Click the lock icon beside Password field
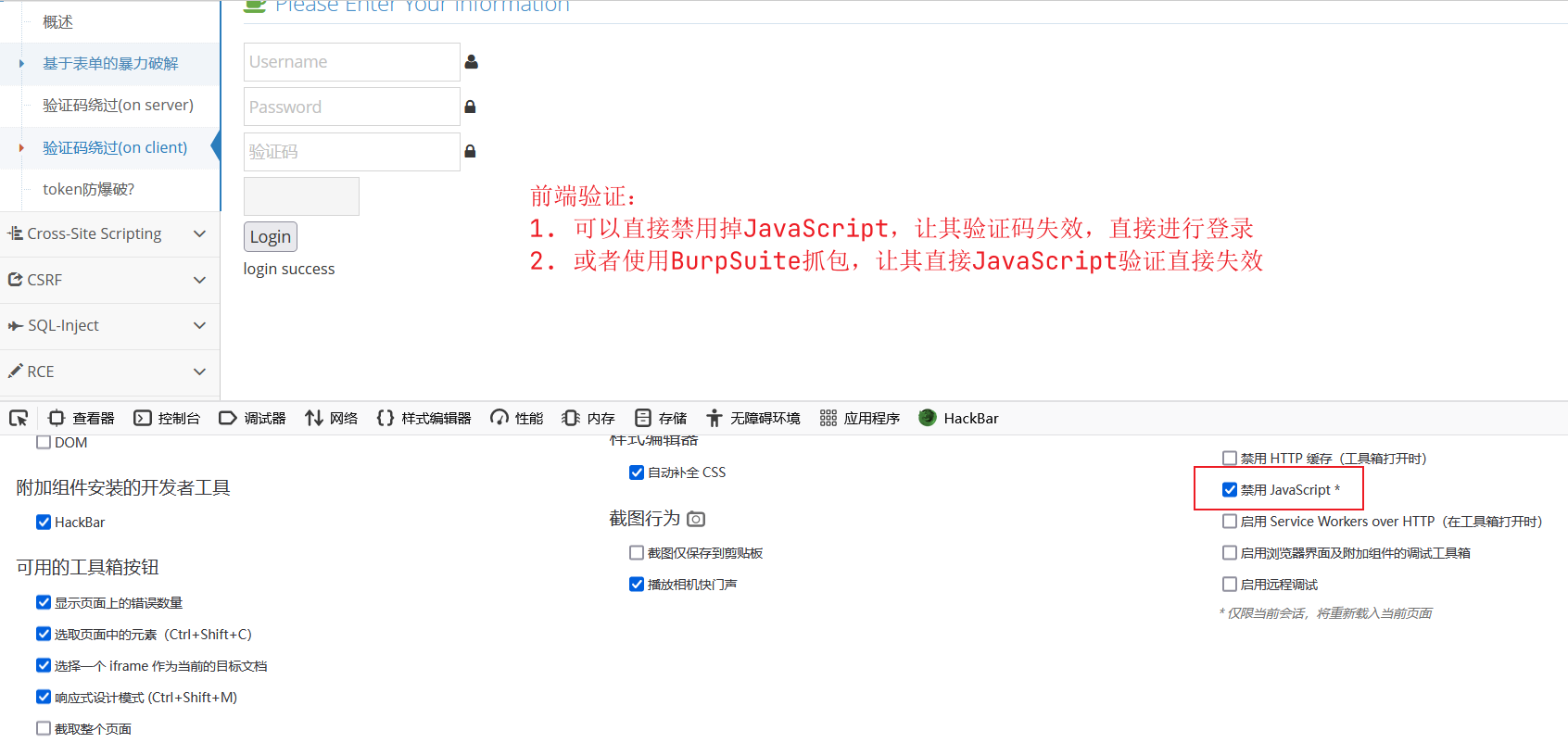 pyautogui.click(x=470, y=107)
